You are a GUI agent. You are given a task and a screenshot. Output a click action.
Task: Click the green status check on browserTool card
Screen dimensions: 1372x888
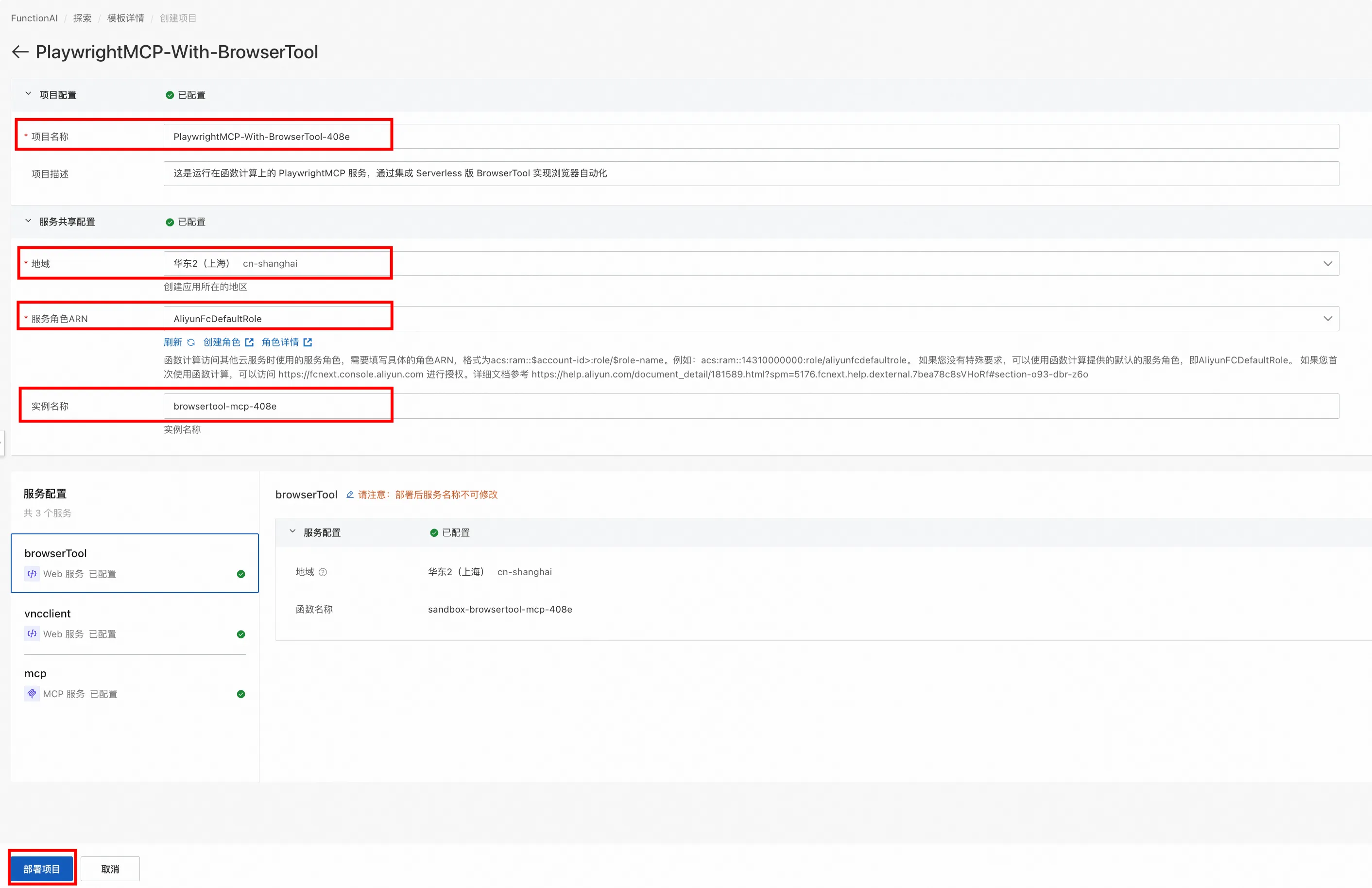(x=241, y=574)
